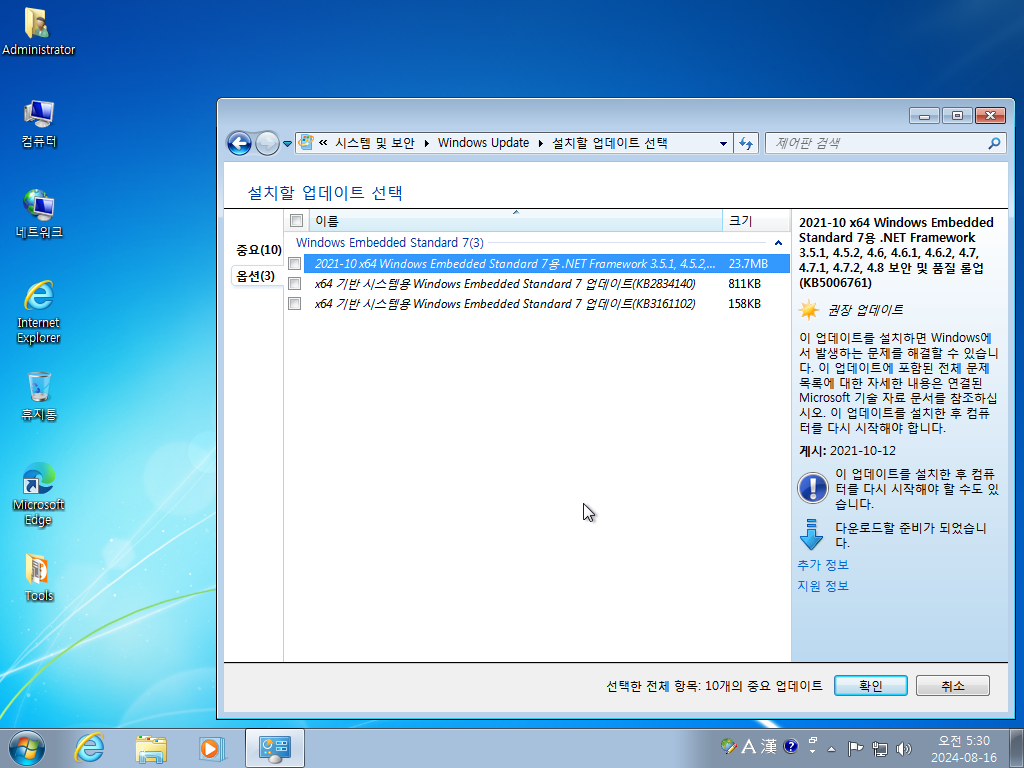The image size is (1024, 768).
Task: Launch Internet Explorer from the desktop
Action: click(39, 312)
